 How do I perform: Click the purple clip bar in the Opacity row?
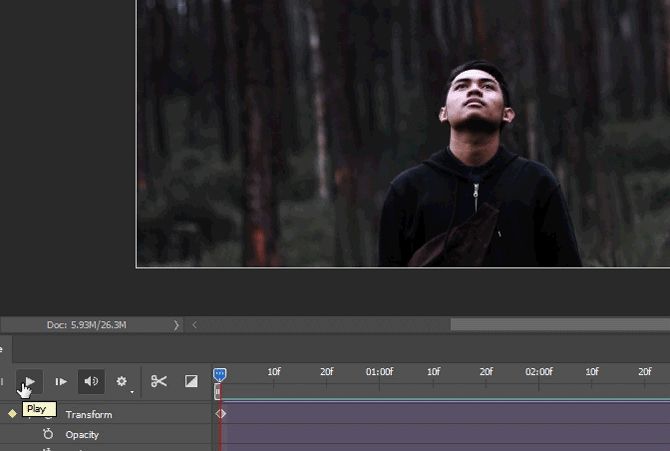pos(444,434)
